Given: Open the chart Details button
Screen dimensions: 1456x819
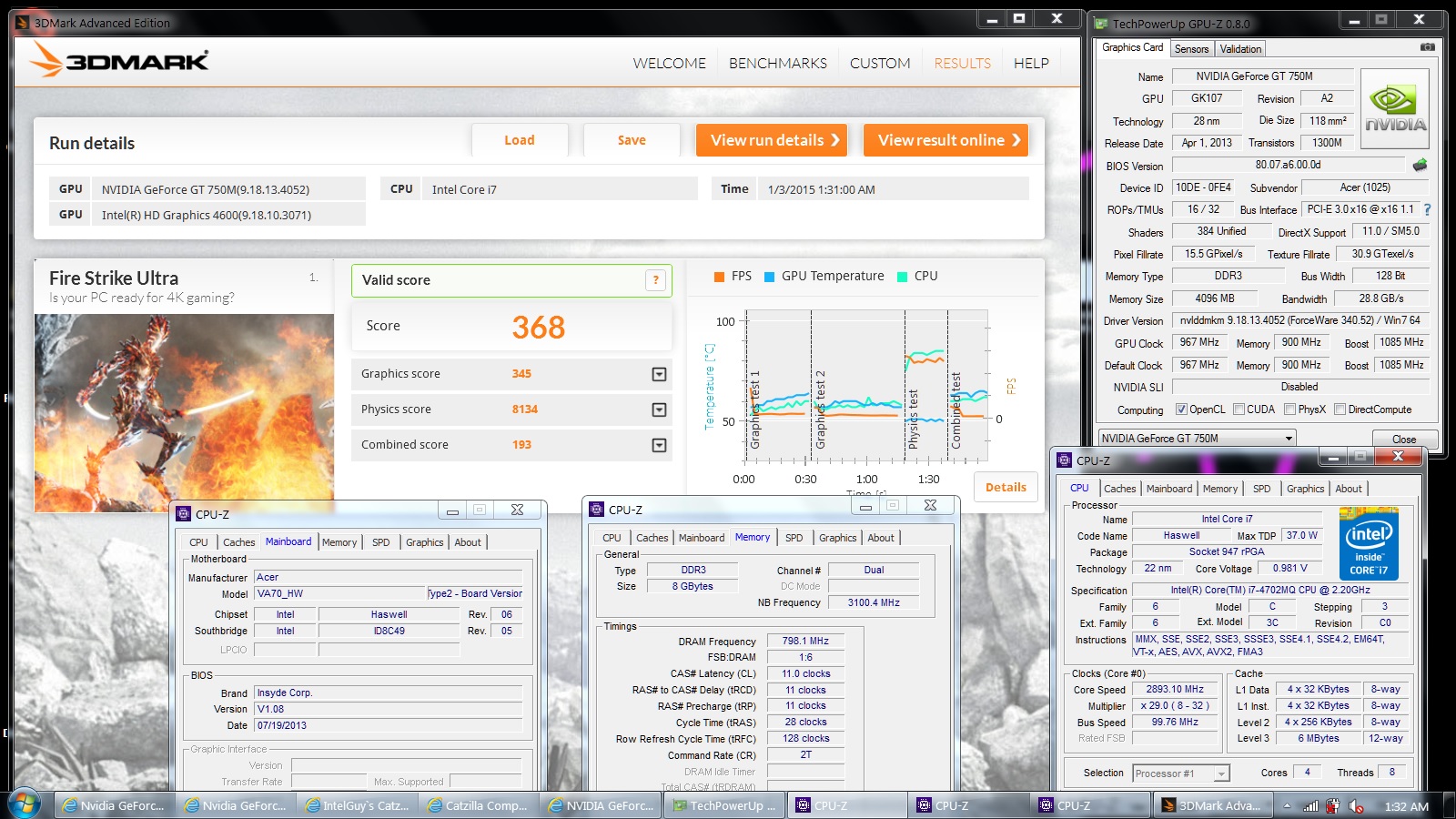Looking at the screenshot, I should [1006, 488].
